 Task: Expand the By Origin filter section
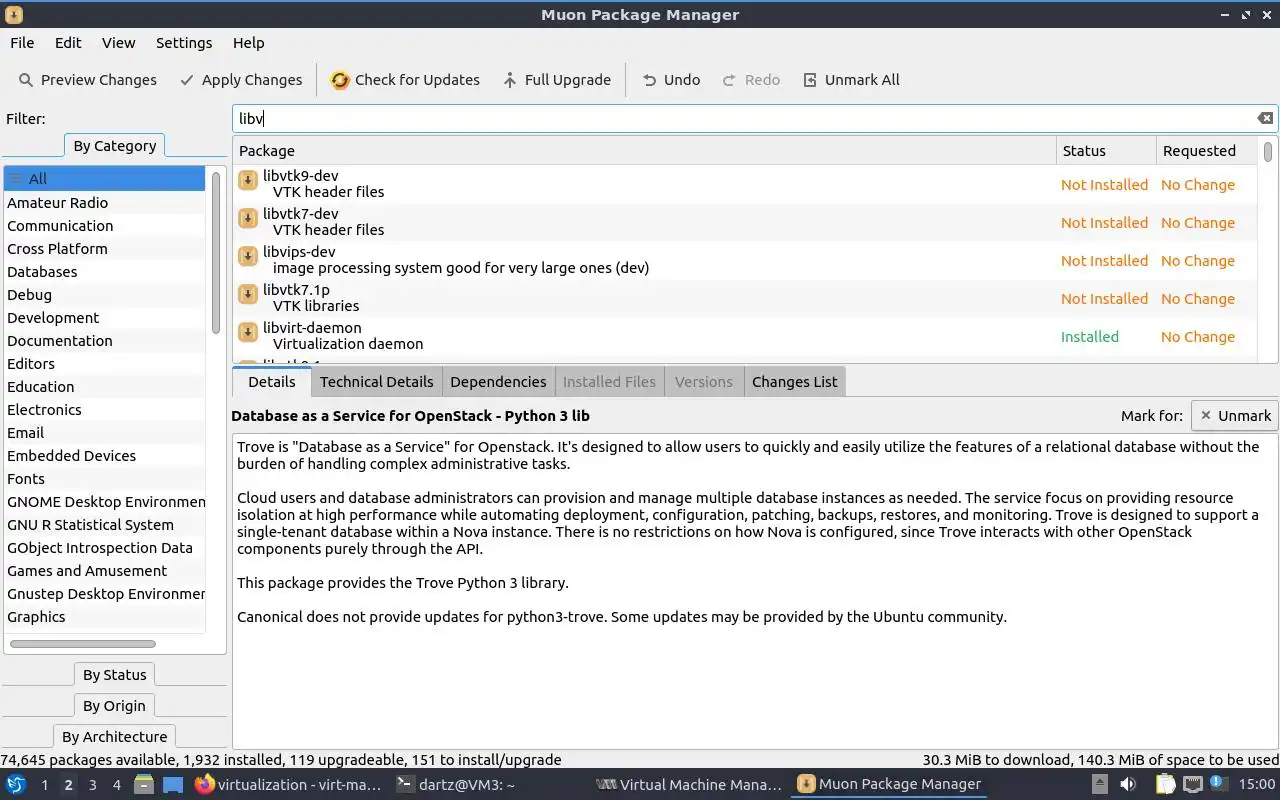pos(114,706)
